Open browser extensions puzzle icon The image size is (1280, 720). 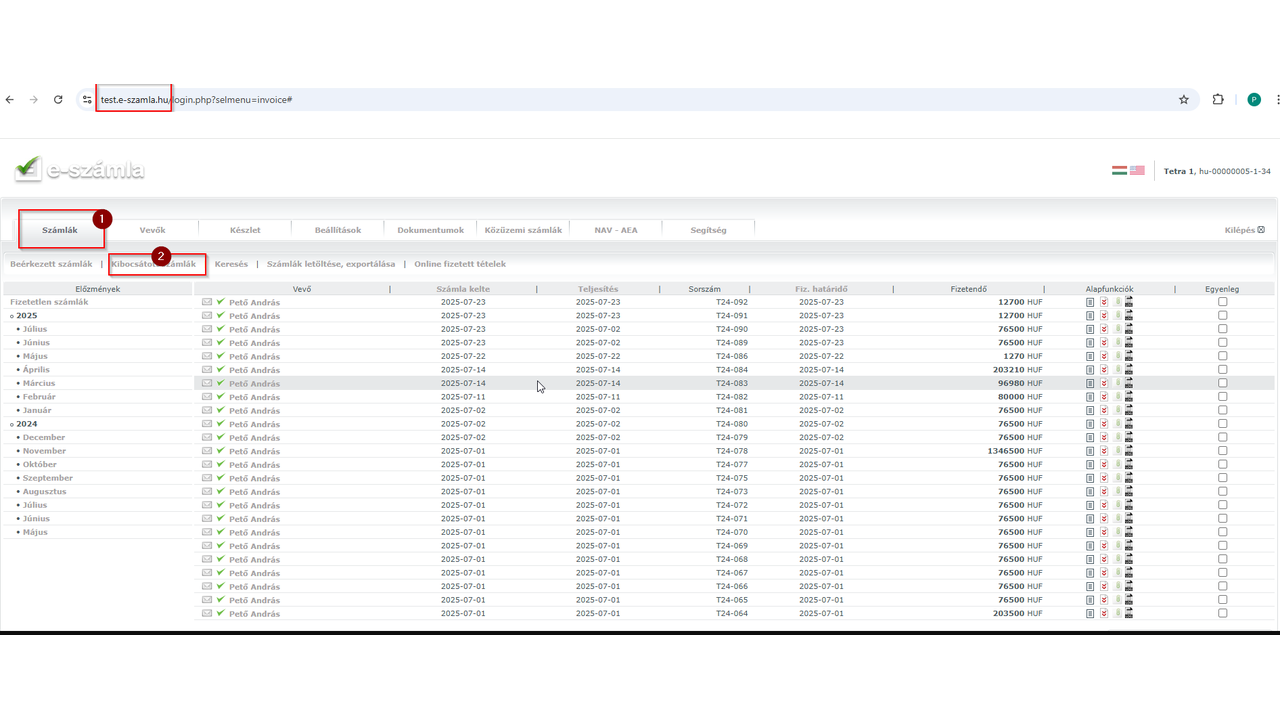click(1218, 100)
